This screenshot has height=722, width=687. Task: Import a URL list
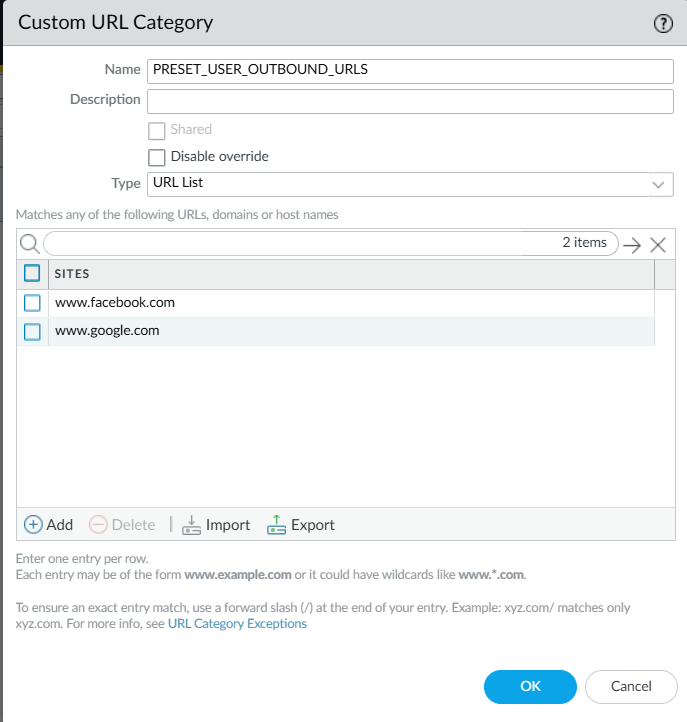click(216, 525)
